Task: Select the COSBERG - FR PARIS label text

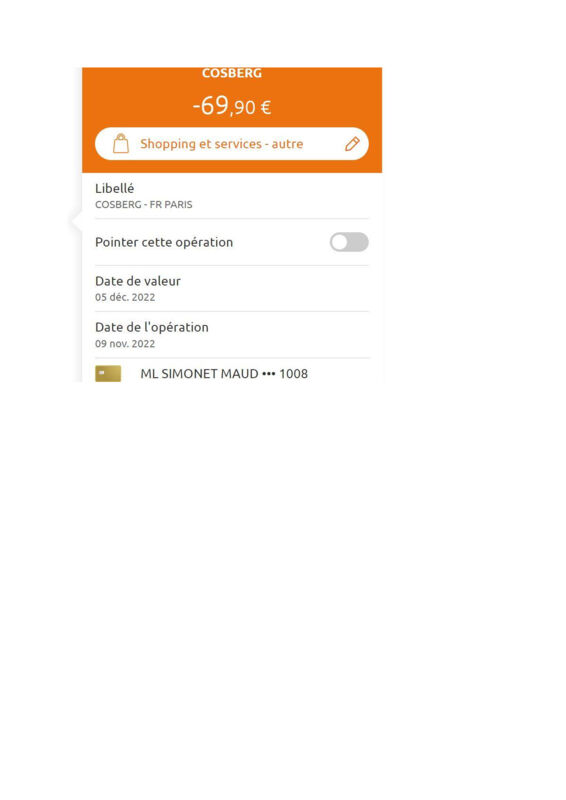Action: point(143,205)
